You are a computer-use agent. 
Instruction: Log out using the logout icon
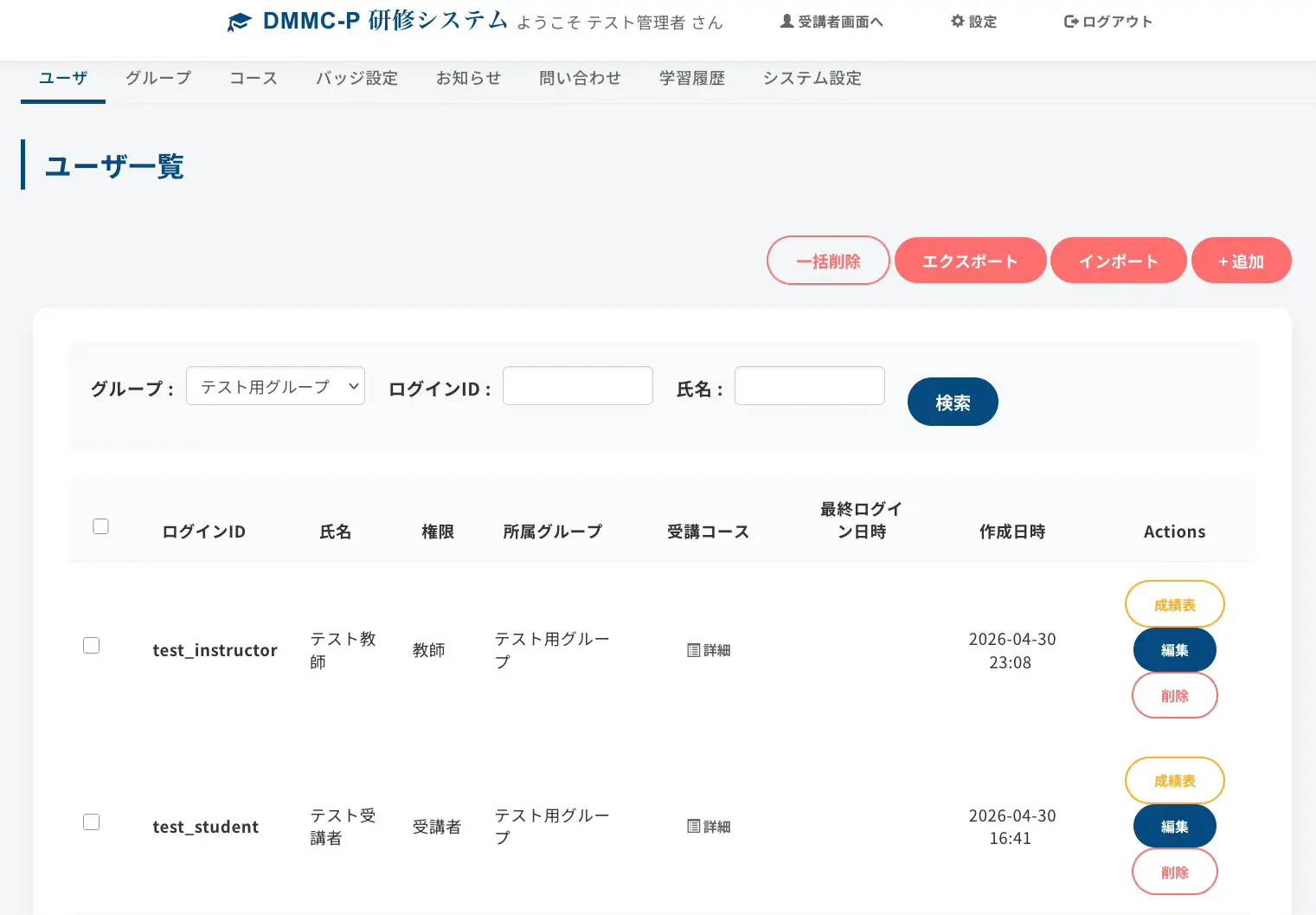coord(1071,22)
